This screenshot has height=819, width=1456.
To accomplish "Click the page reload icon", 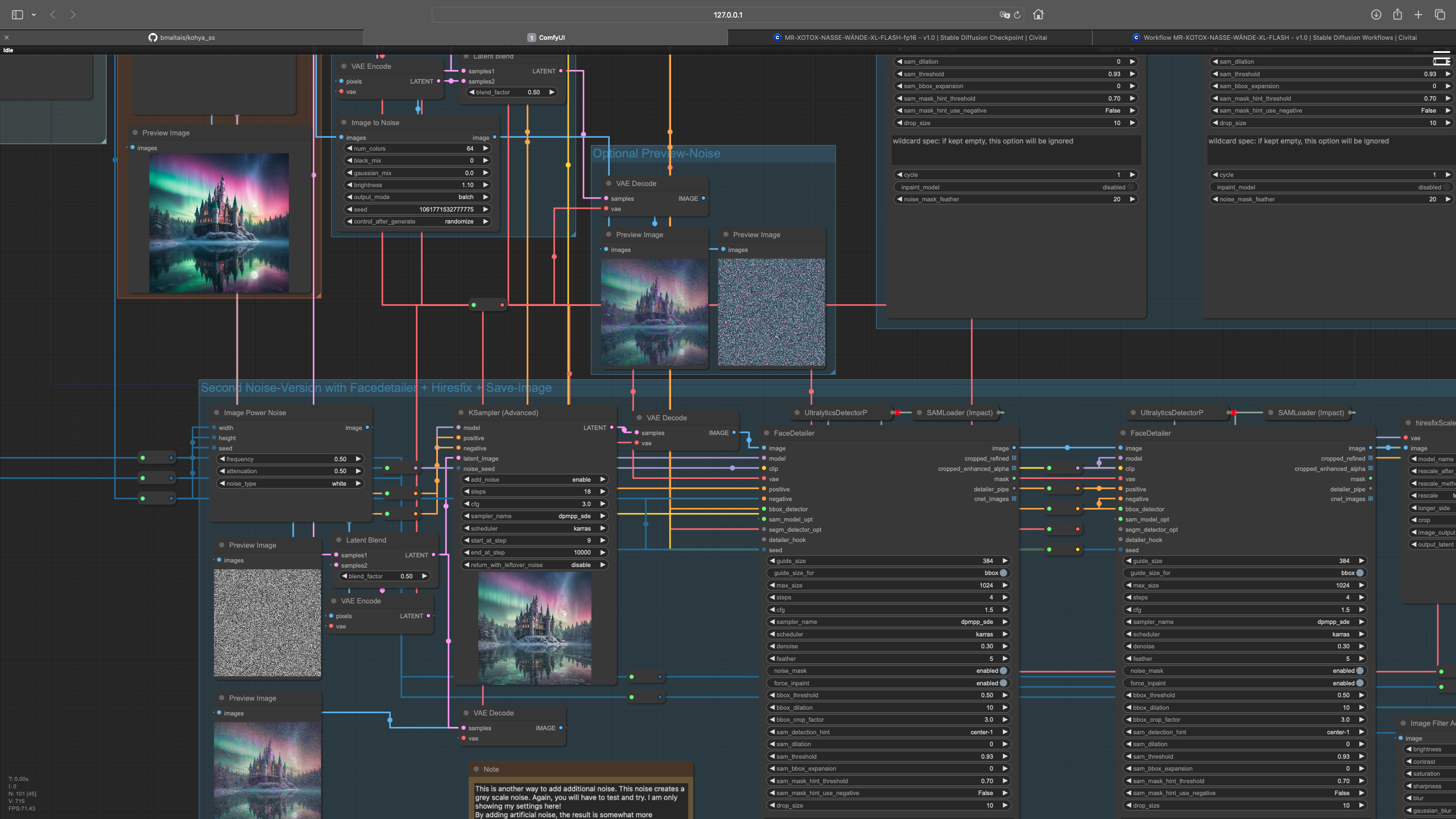I will (x=1017, y=15).
